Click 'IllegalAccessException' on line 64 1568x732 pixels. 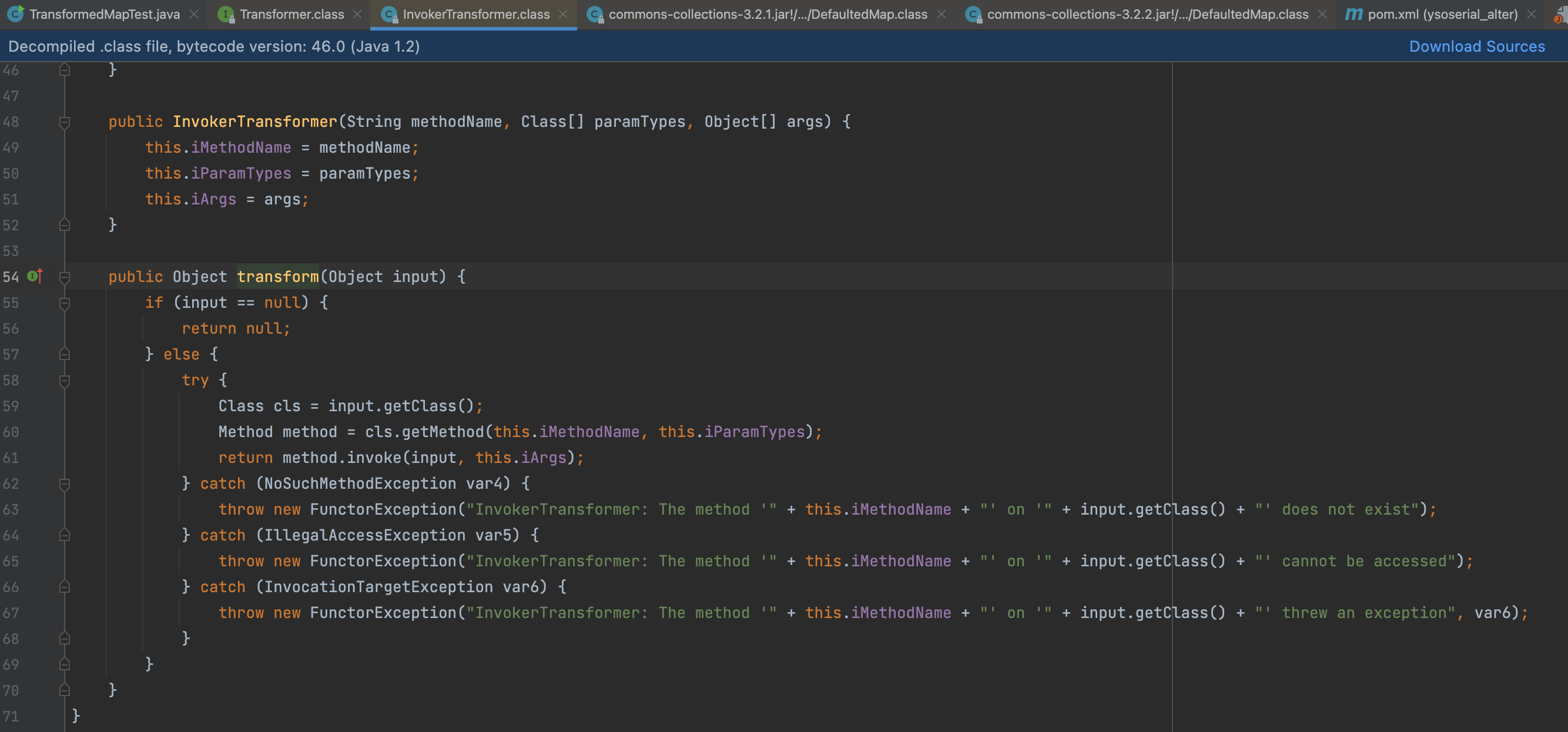pos(364,535)
